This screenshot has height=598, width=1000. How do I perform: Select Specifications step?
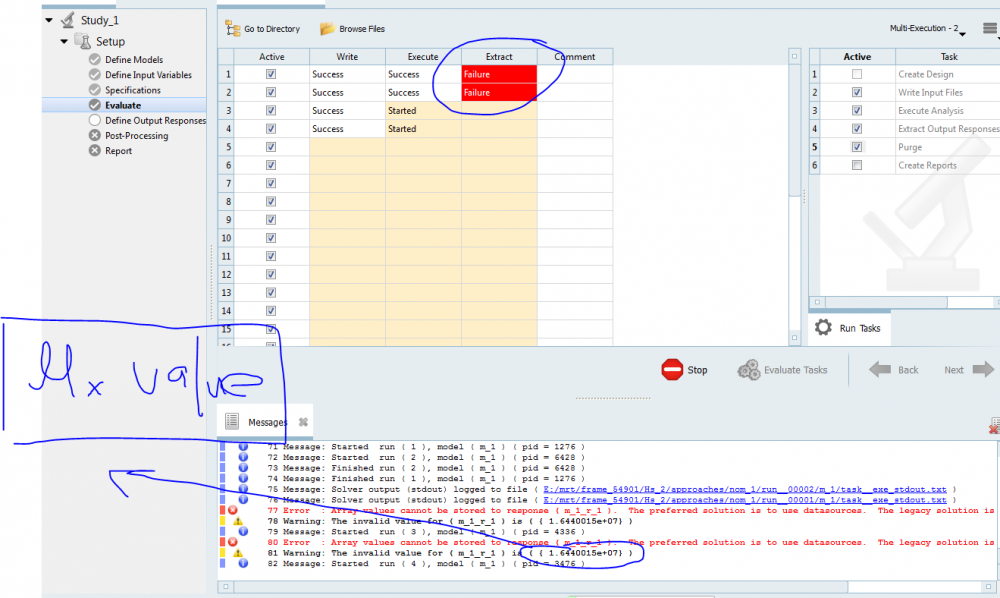point(133,90)
